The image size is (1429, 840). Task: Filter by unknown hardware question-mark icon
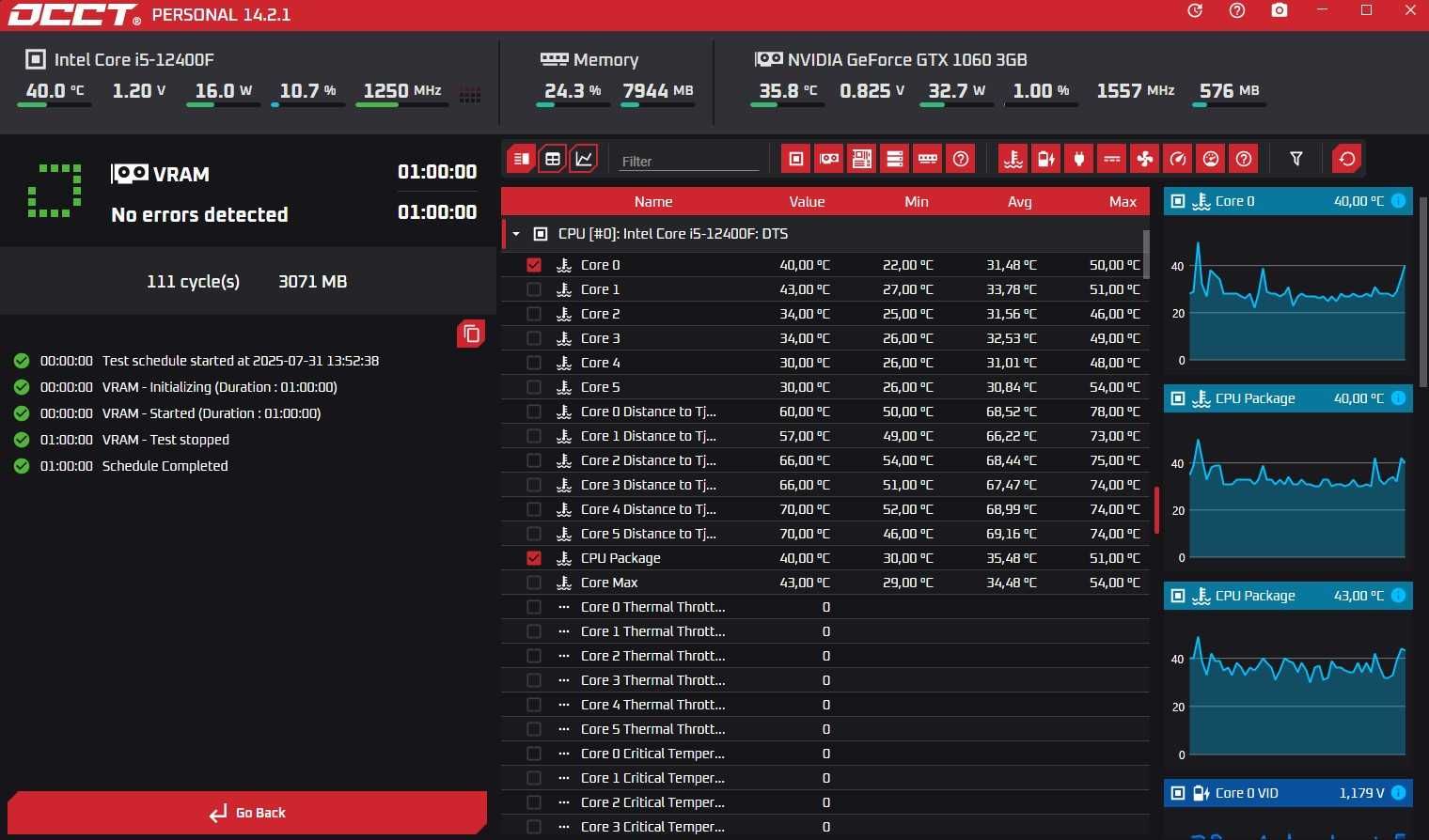click(x=961, y=159)
